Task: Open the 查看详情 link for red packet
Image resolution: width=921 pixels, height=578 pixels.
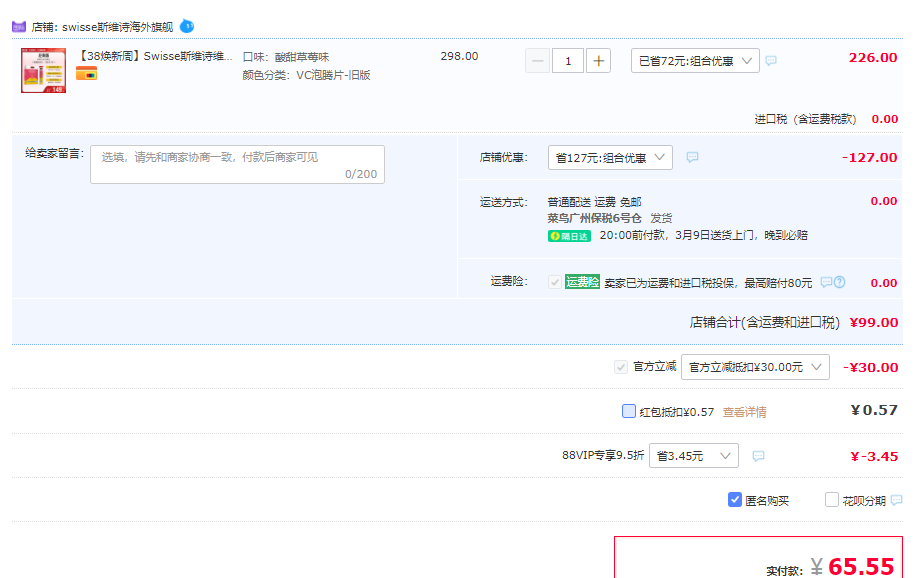Action: pos(744,412)
